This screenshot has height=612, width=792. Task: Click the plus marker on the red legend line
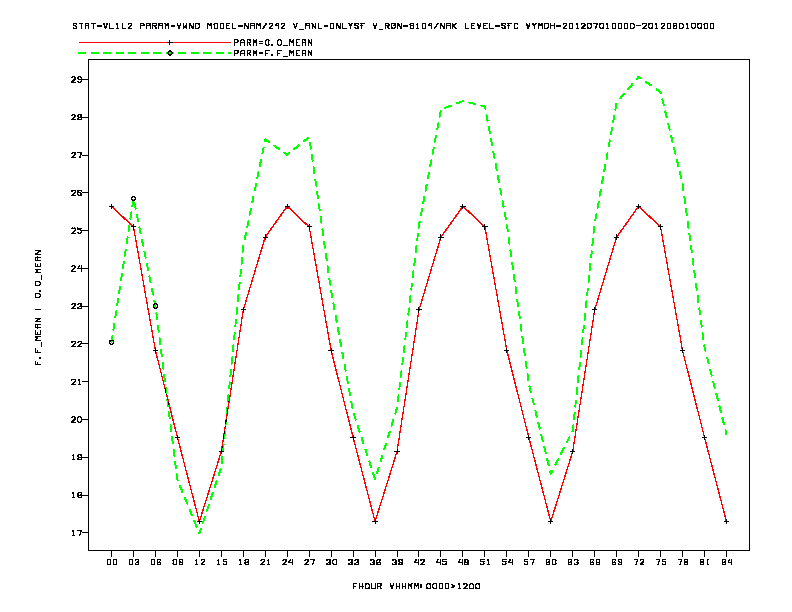tap(170, 42)
